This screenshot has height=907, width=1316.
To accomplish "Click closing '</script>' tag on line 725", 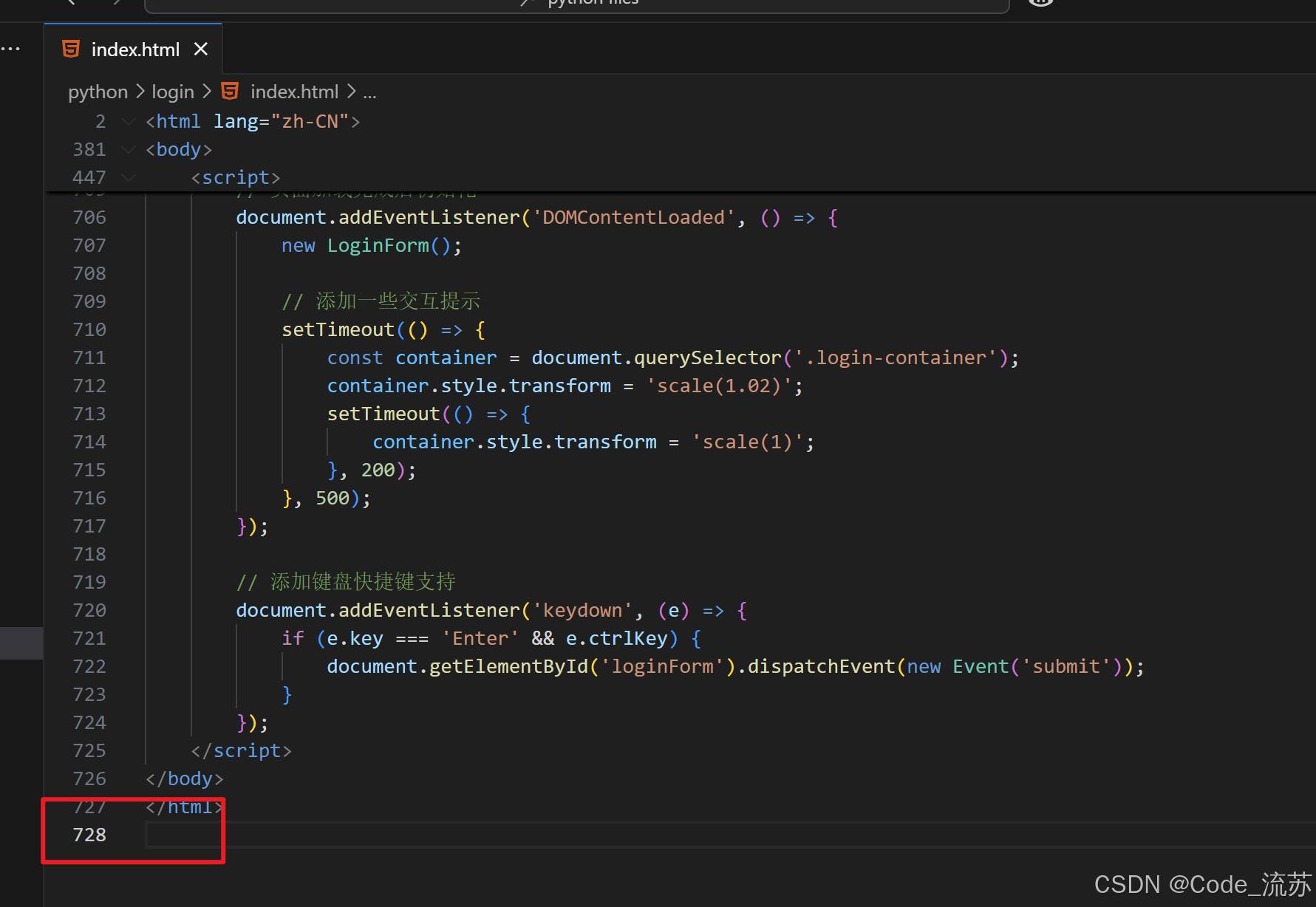I will tap(241, 750).
